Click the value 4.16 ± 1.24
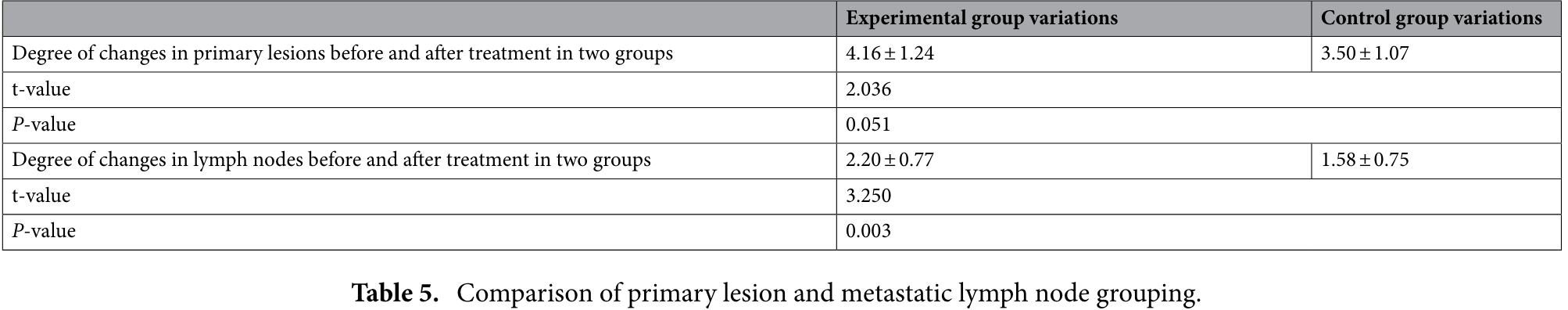 (x=890, y=54)
